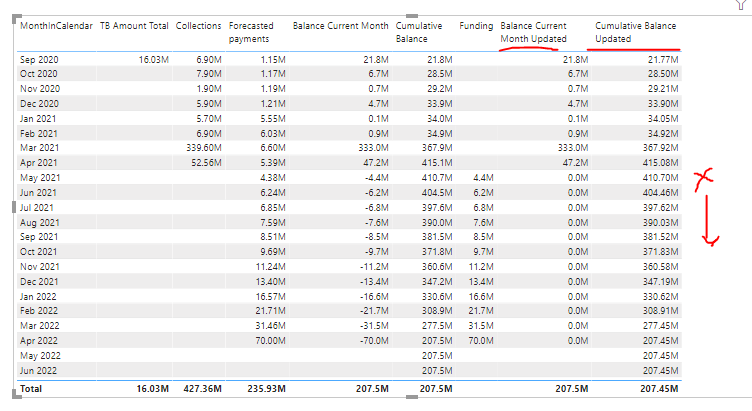Sort by Collections column header
The height and width of the screenshot is (411, 752).
[199, 26]
